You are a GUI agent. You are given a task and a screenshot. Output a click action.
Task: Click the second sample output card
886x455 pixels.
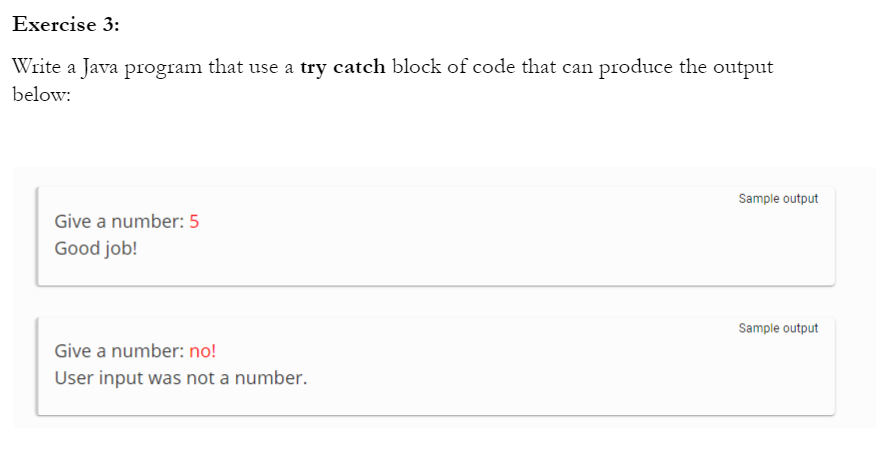[x=436, y=366]
